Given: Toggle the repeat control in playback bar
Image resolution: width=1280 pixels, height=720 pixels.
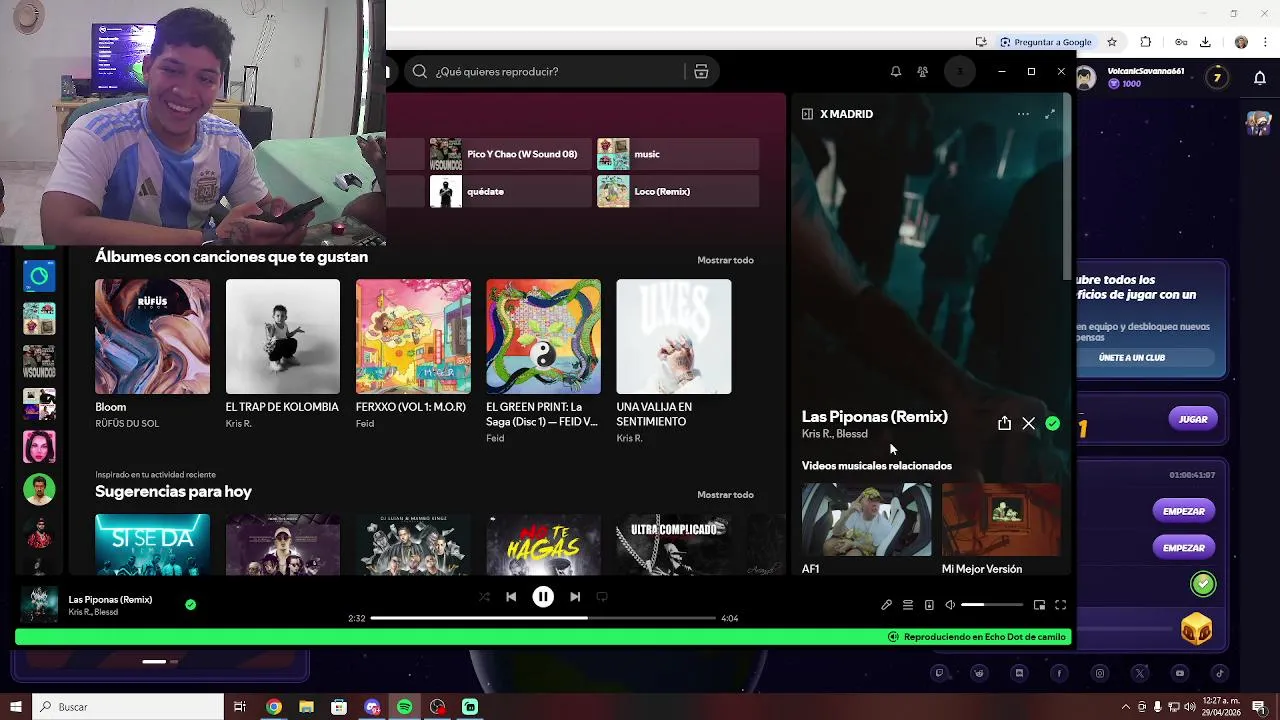Looking at the screenshot, I should click(602, 596).
